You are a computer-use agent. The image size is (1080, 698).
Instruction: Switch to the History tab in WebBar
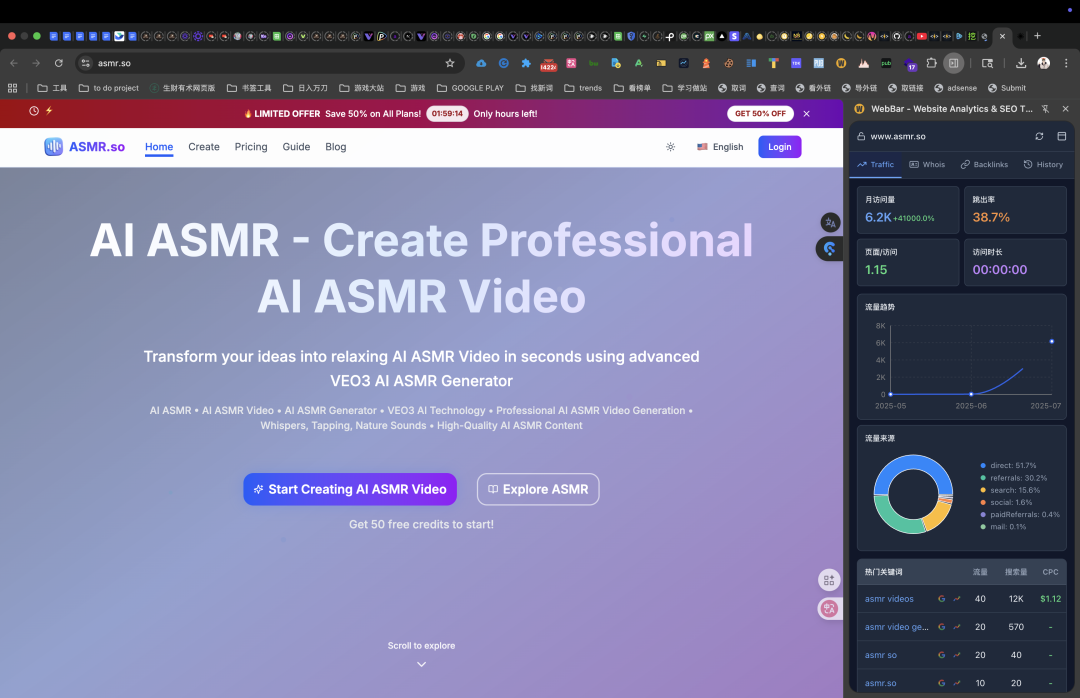click(1043, 165)
